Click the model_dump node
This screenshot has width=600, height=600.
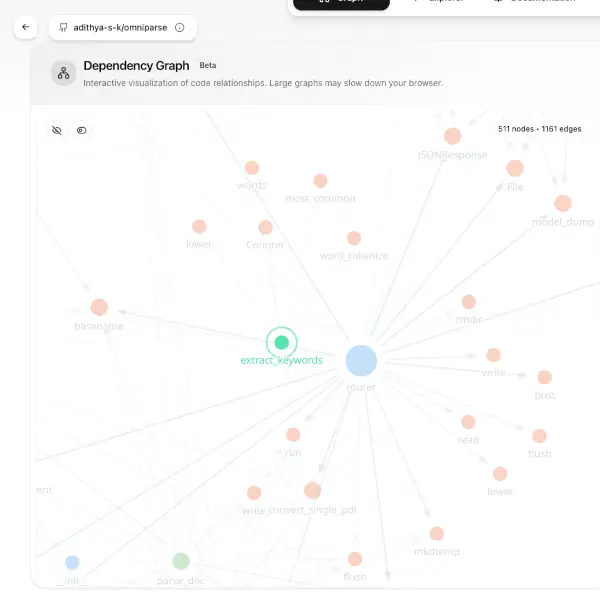[563, 203]
